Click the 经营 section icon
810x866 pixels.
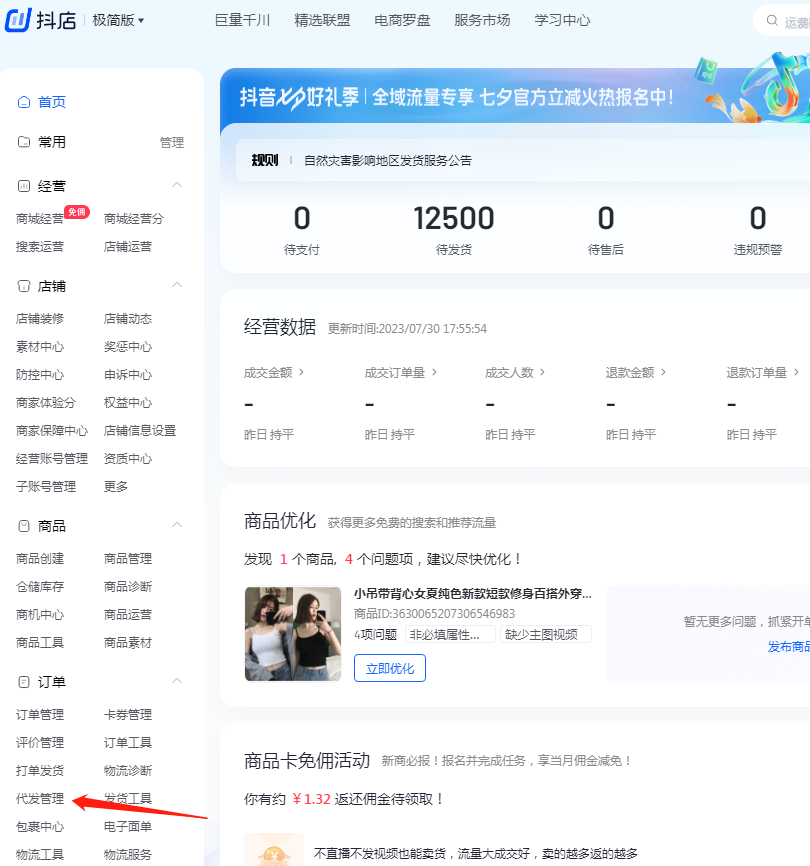tap(24, 186)
